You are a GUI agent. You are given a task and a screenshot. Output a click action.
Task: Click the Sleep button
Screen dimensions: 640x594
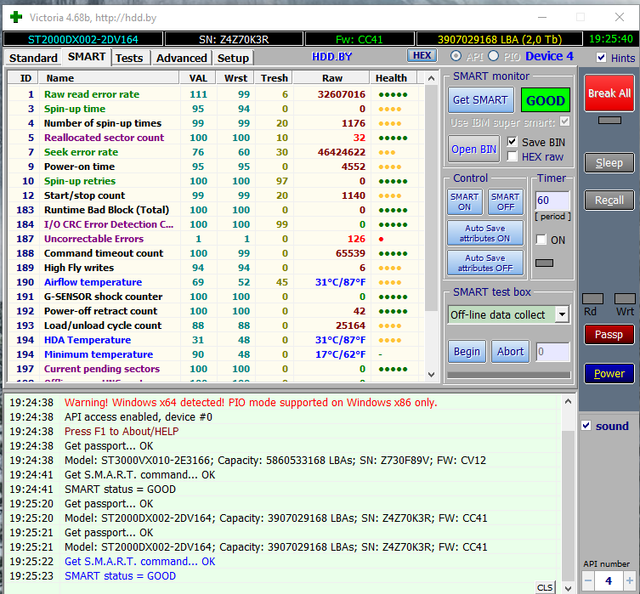[609, 163]
